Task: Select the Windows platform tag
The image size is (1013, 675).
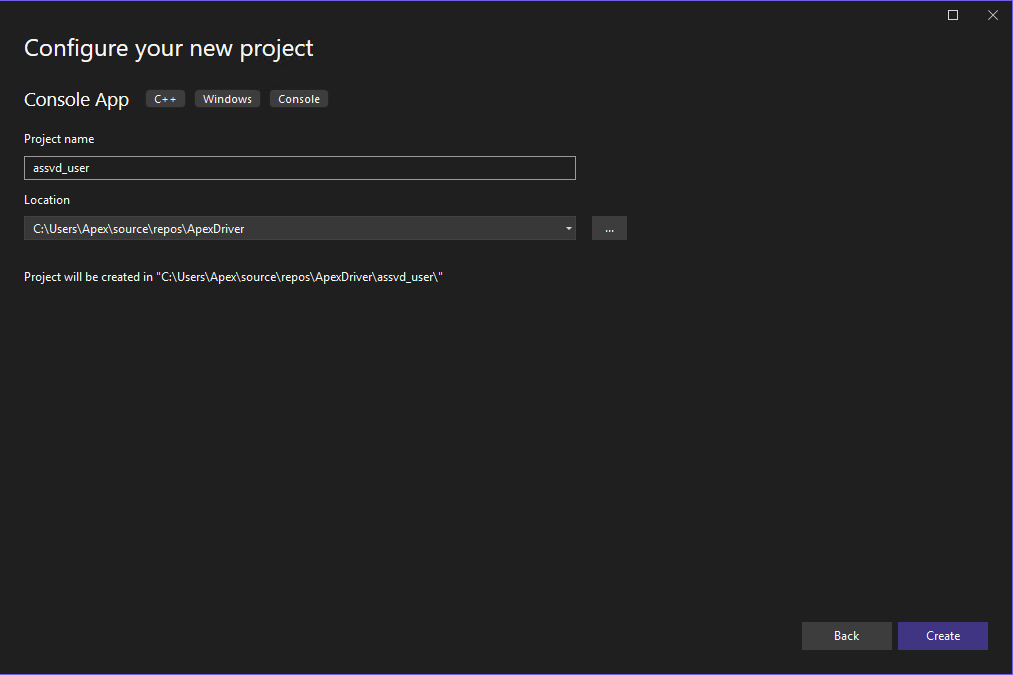Action: click(227, 98)
